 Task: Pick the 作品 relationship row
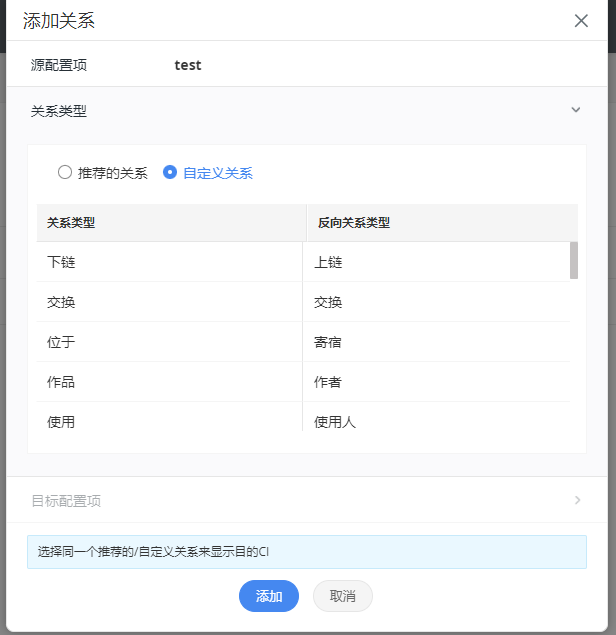coord(303,382)
